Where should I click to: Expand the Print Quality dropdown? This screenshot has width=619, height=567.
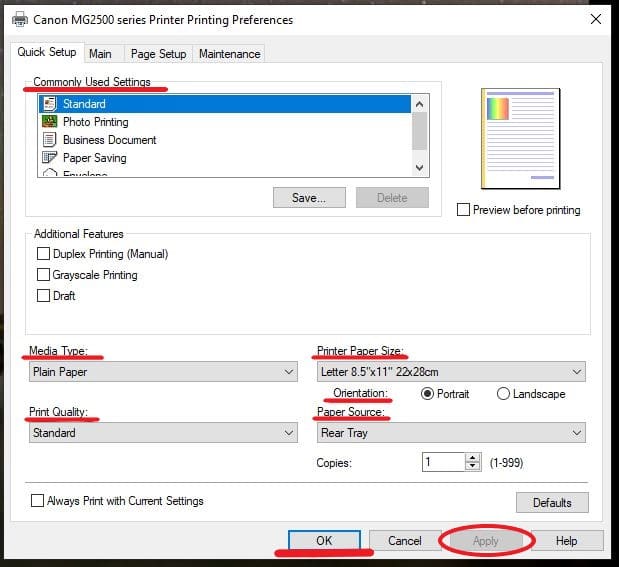(163, 433)
